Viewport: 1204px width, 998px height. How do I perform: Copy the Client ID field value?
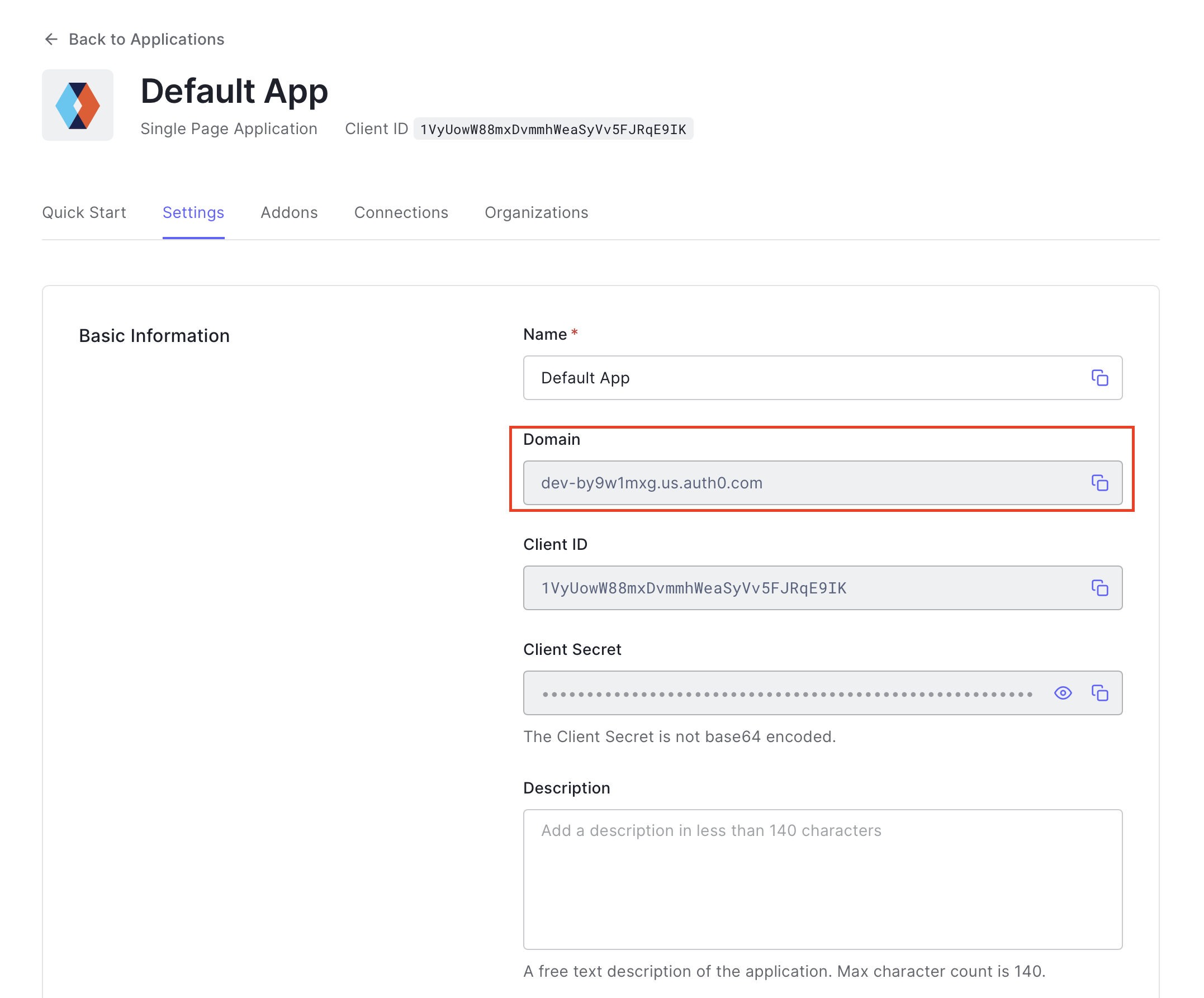pyautogui.click(x=1099, y=587)
